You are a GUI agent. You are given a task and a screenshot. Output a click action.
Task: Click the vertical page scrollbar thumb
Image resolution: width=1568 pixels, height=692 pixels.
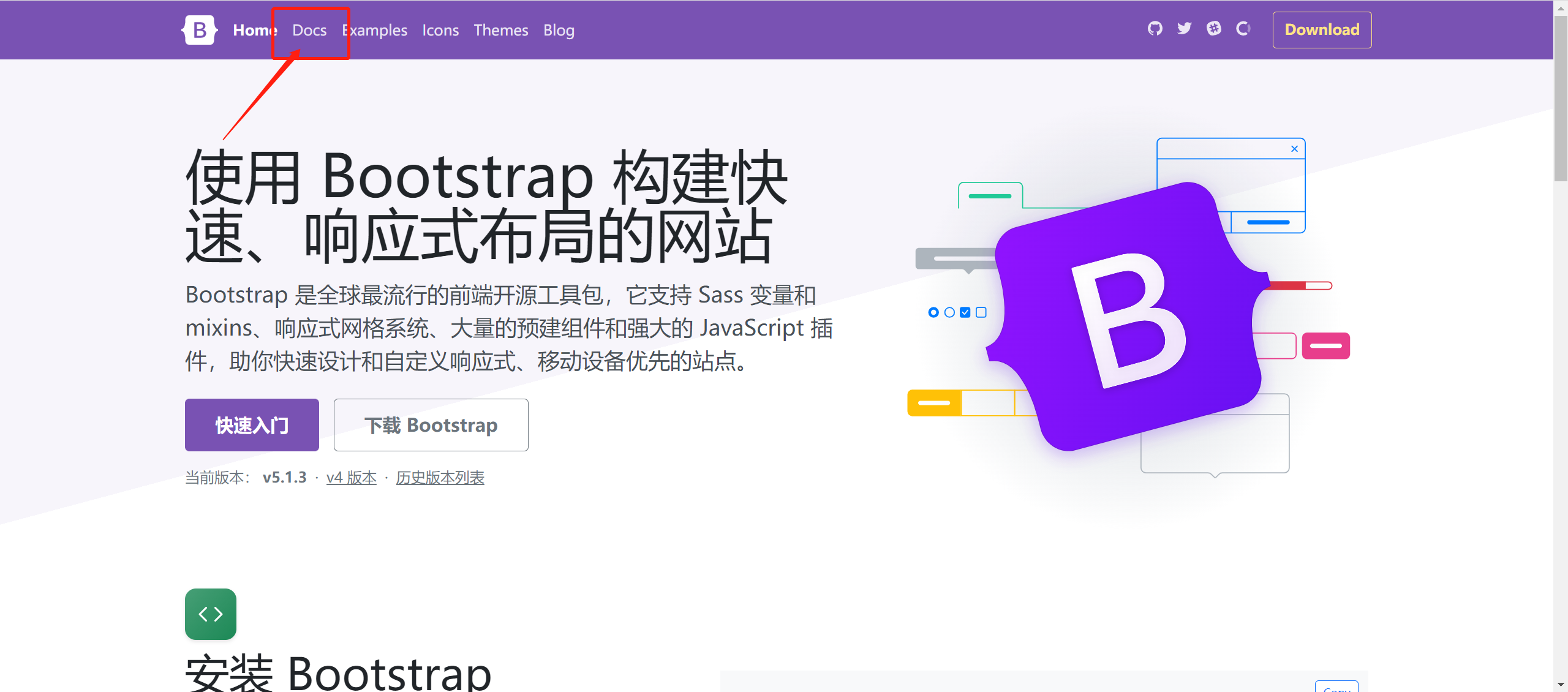tap(1560, 98)
